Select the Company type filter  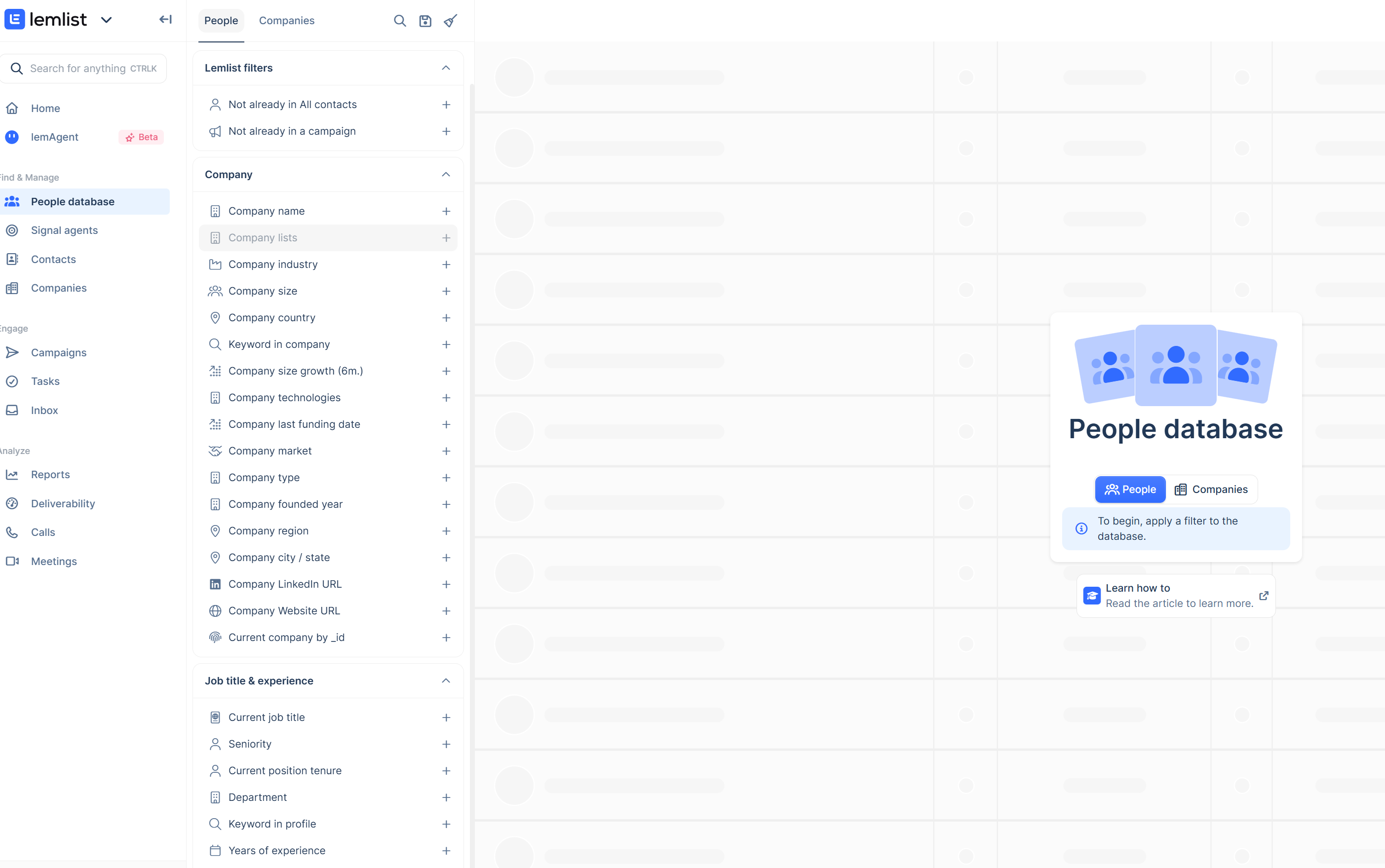click(x=328, y=478)
